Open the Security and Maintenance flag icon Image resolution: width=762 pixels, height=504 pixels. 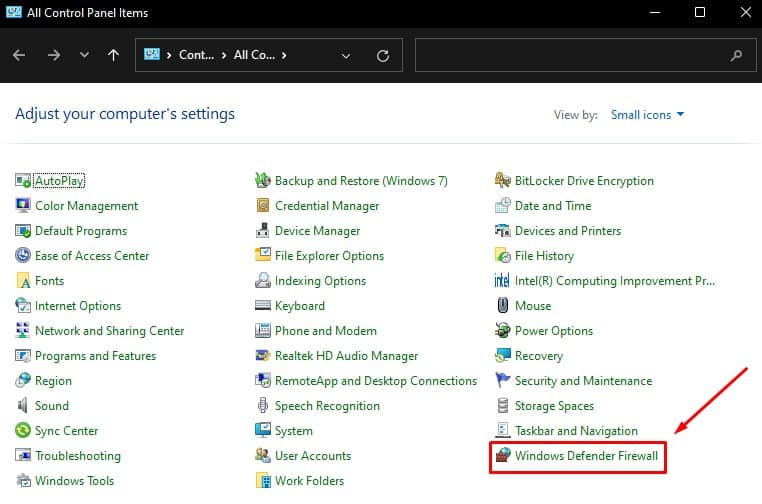click(x=502, y=381)
